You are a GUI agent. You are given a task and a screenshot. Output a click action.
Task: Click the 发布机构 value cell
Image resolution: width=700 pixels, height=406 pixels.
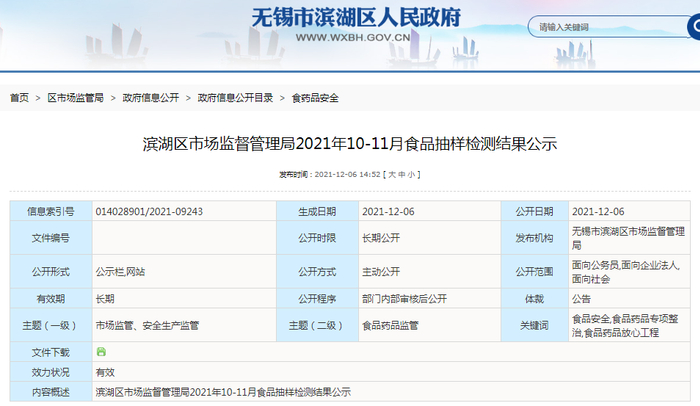point(629,238)
